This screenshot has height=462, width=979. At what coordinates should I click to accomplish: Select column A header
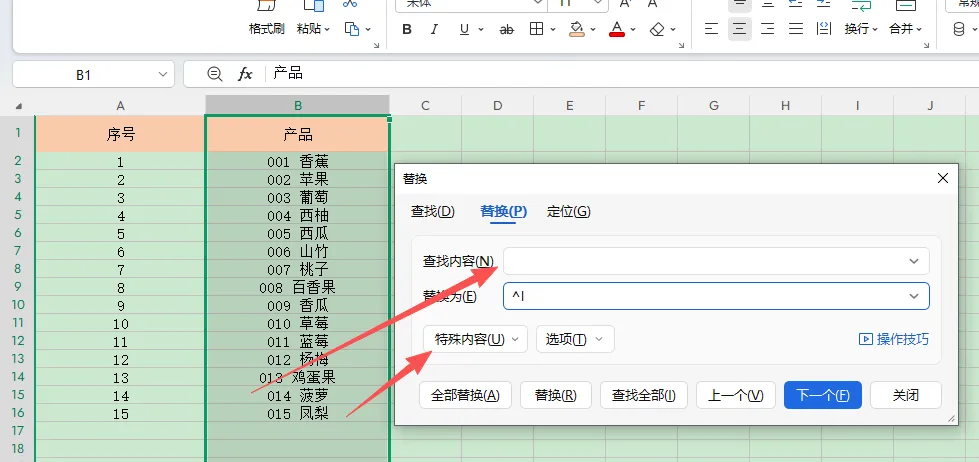click(x=121, y=106)
